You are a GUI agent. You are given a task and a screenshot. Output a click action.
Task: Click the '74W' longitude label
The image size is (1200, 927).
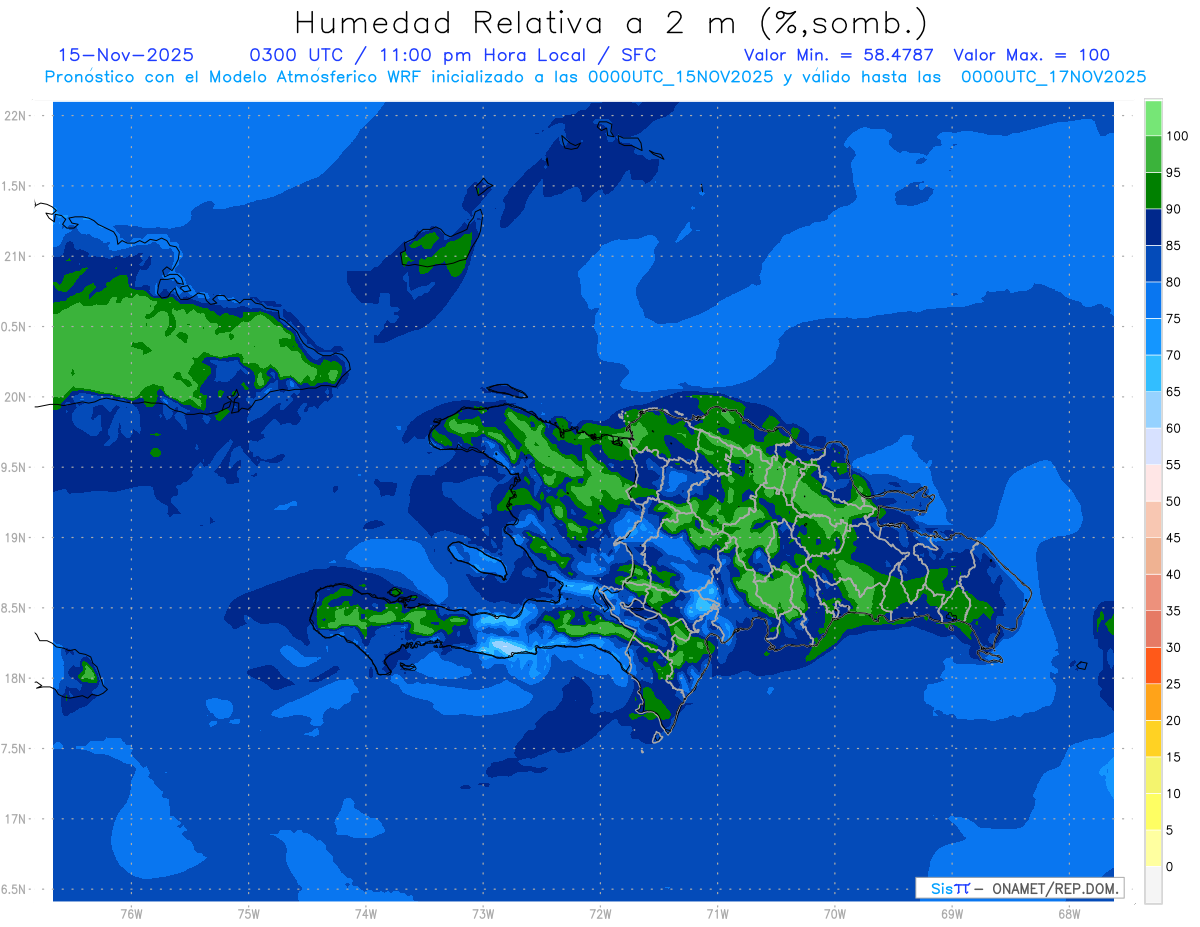366,913
